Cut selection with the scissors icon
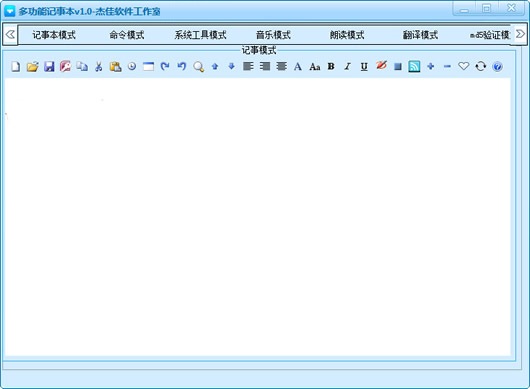530x389 pixels. (99, 67)
